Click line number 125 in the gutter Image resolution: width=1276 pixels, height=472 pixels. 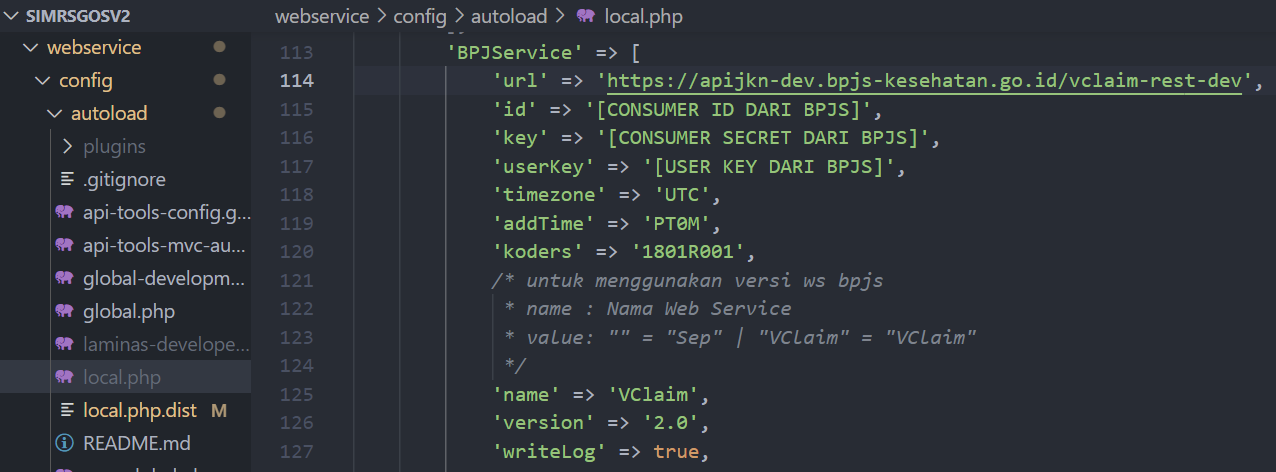[x=297, y=394]
